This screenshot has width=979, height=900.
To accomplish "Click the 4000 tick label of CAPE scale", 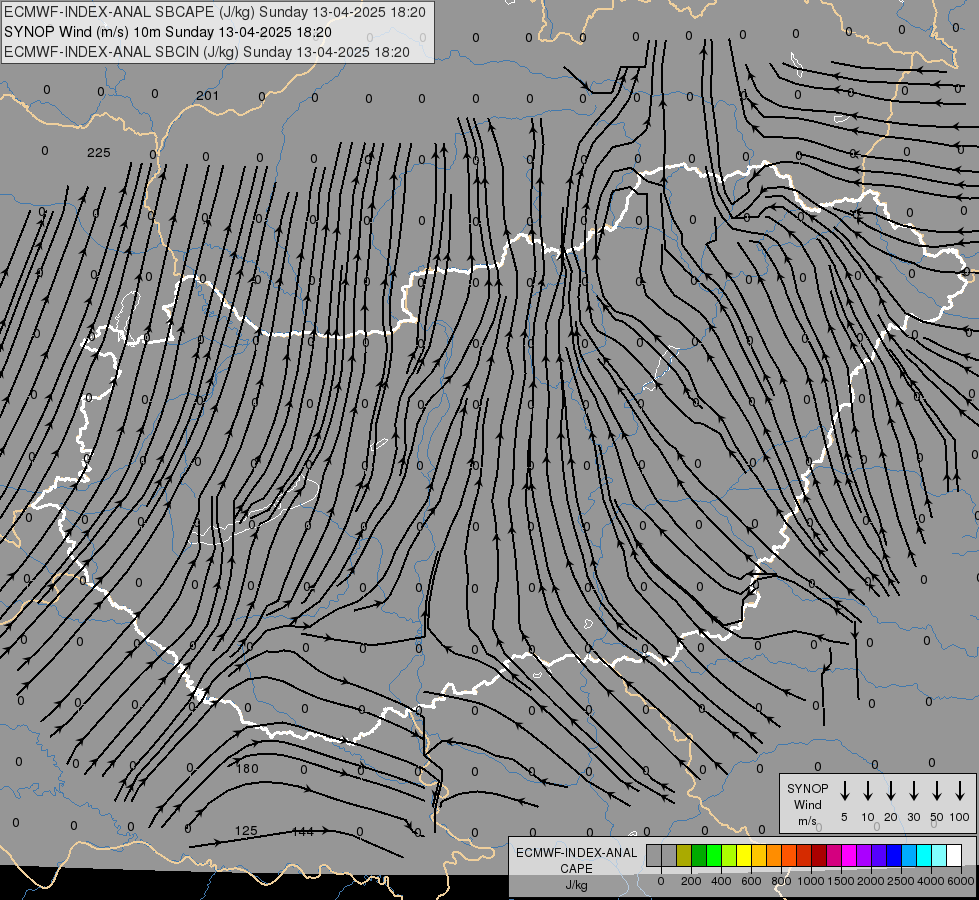I will pyautogui.click(x=931, y=881).
